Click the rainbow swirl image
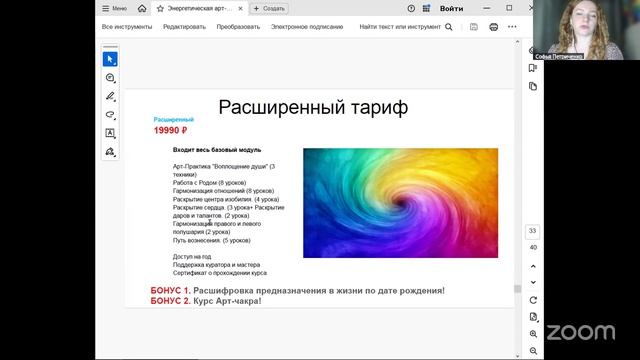 [x=400, y=203]
